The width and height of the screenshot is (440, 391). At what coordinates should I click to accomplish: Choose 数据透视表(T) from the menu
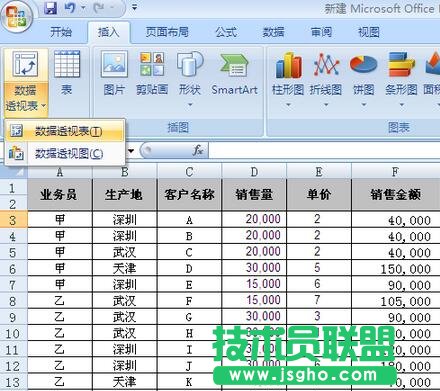65,131
